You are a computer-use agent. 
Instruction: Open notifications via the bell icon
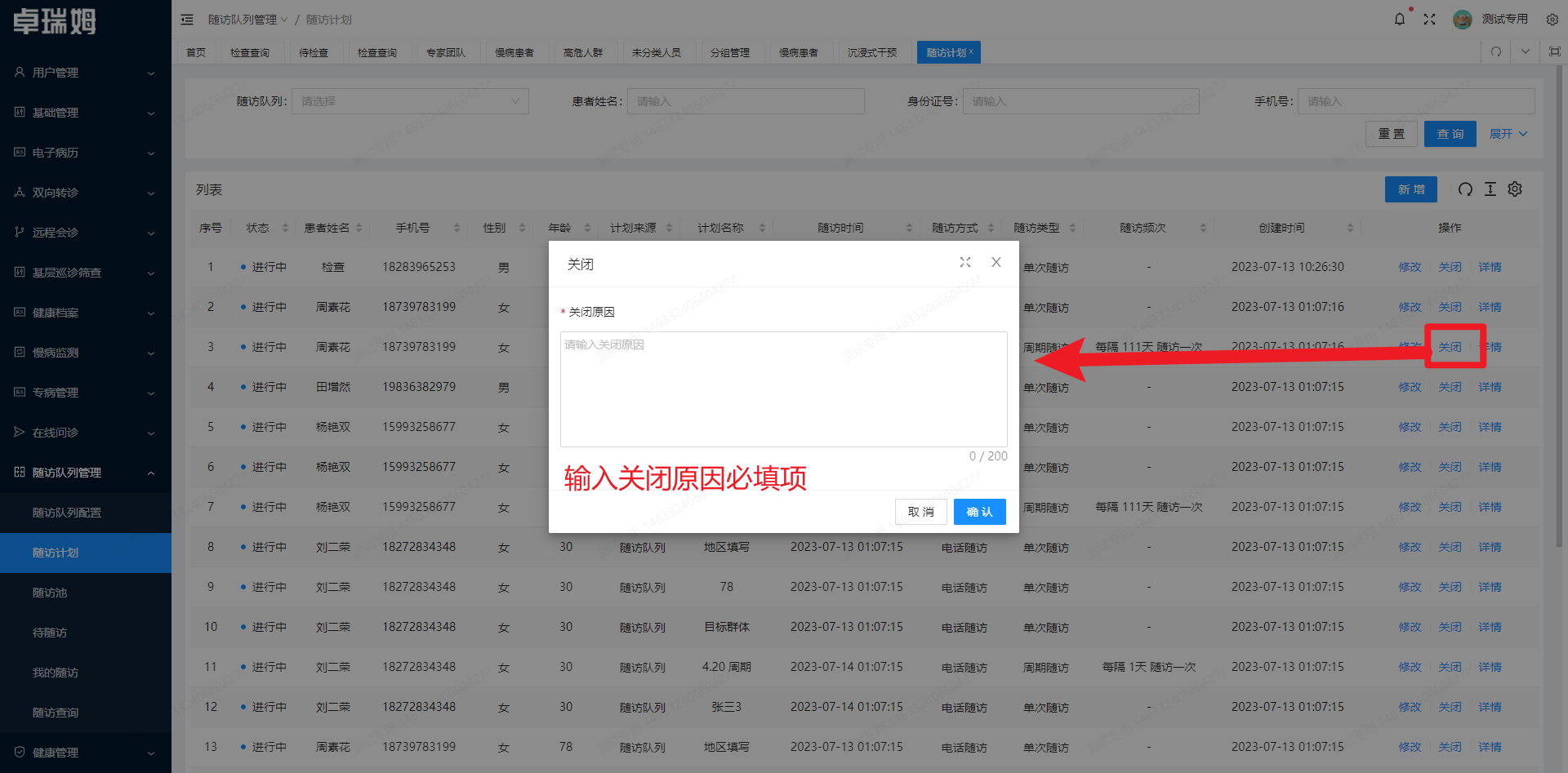pyautogui.click(x=1400, y=19)
